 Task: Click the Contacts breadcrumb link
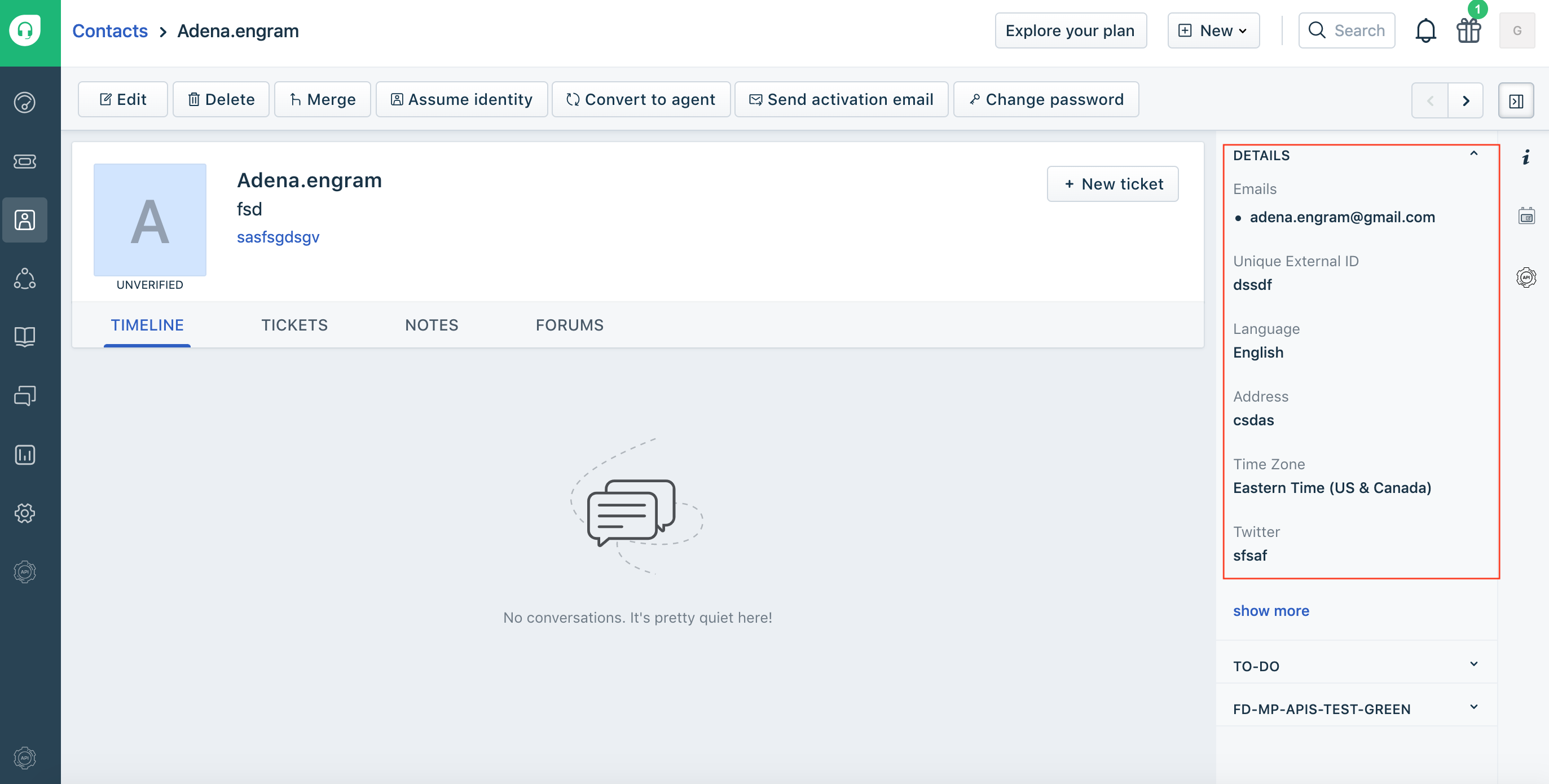(x=109, y=30)
